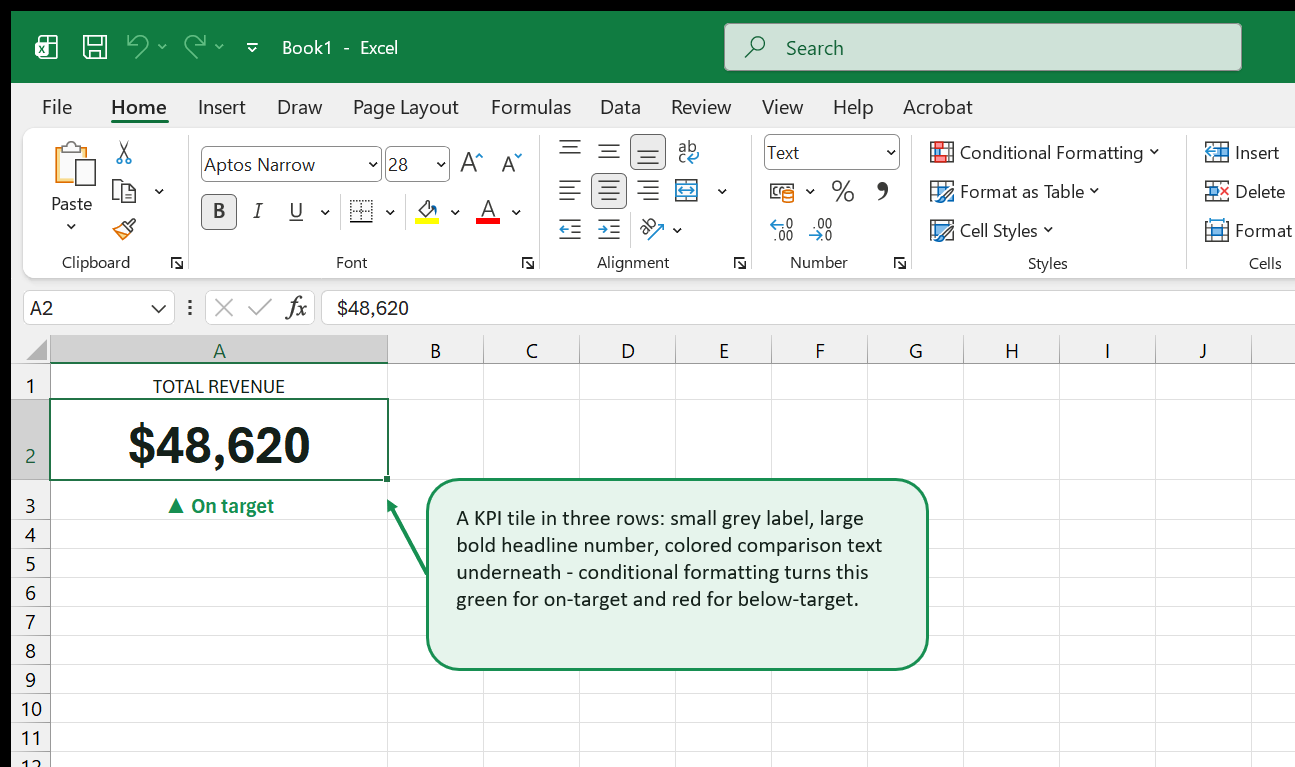Switch to the Data tab
The height and width of the screenshot is (767, 1295).
click(620, 107)
